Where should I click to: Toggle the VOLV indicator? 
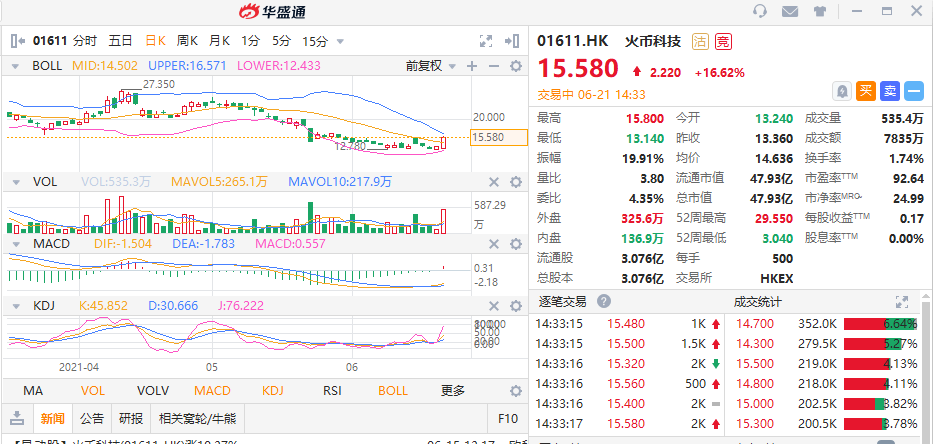tap(153, 391)
